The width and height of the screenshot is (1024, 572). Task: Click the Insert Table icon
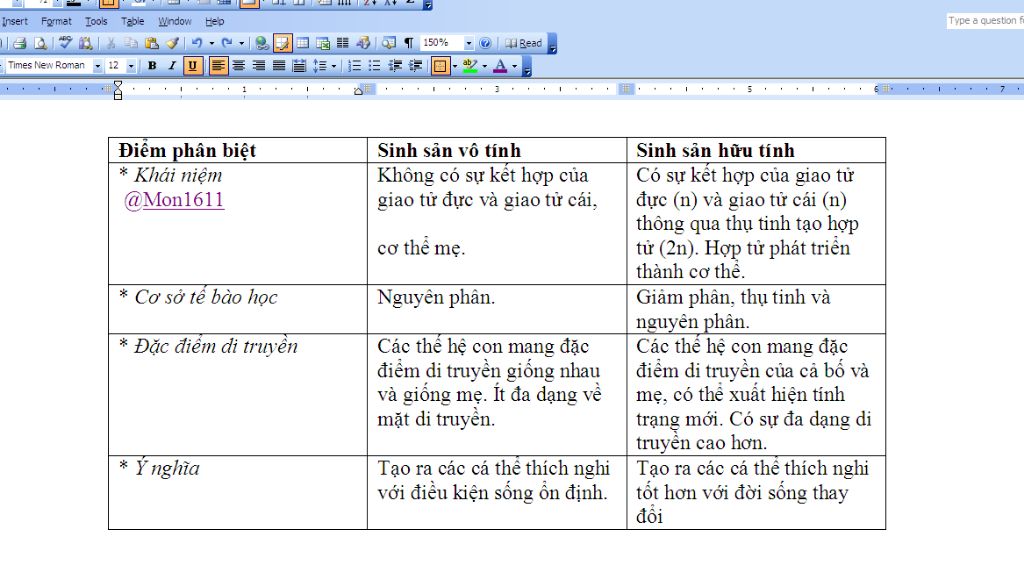click(303, 43)
